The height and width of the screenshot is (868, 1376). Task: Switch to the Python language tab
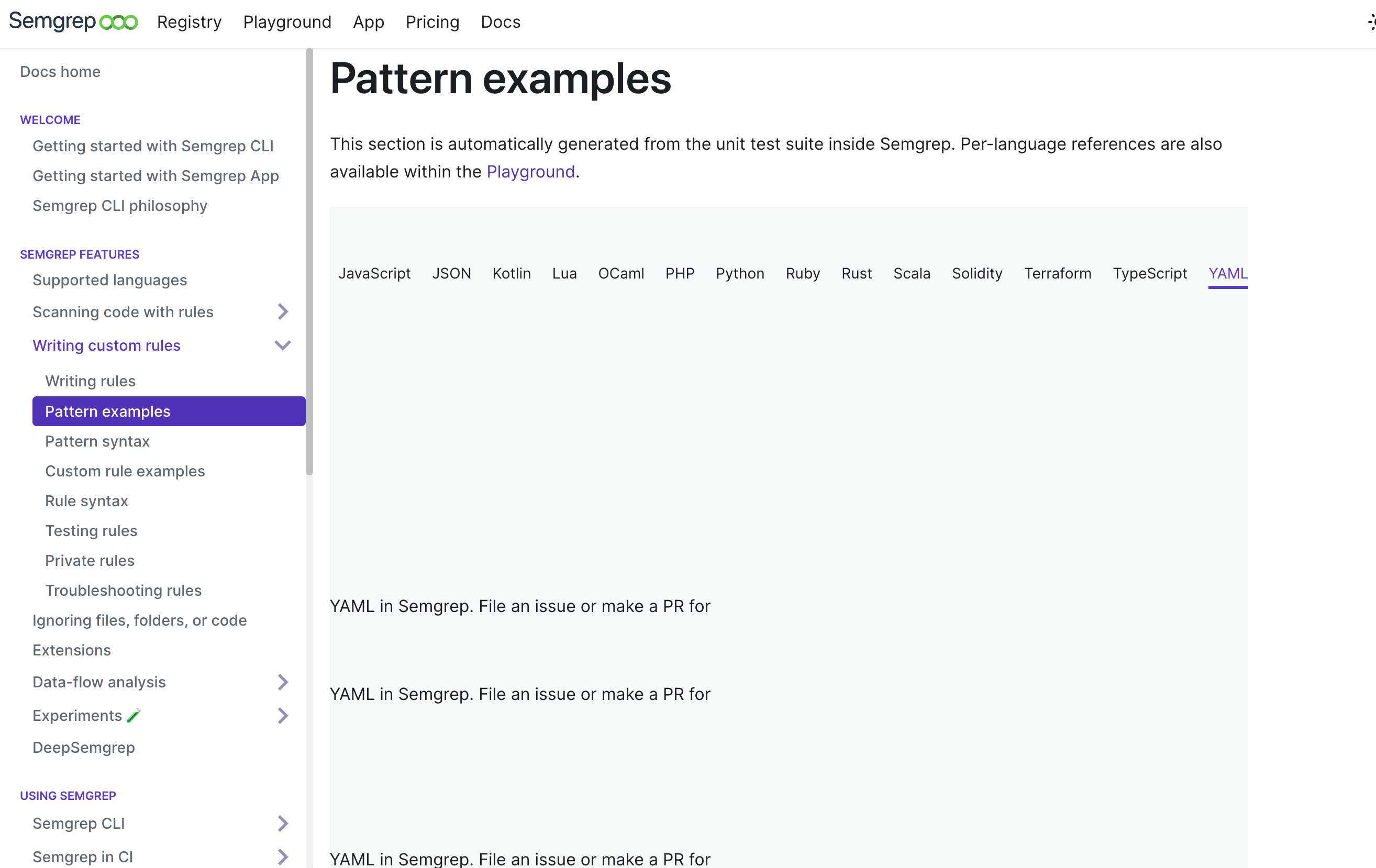pos(740,273)
